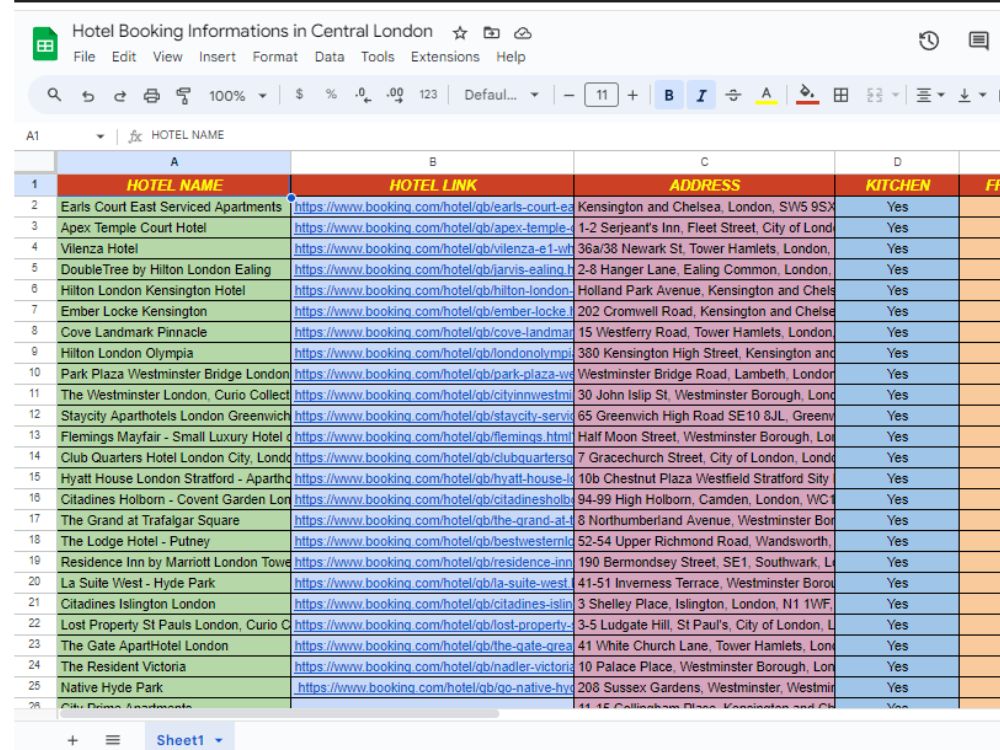Viewport: 1000px width, 750px height.
Task: Select the ADDRESS header cell
Action: (x=704, y=185)
